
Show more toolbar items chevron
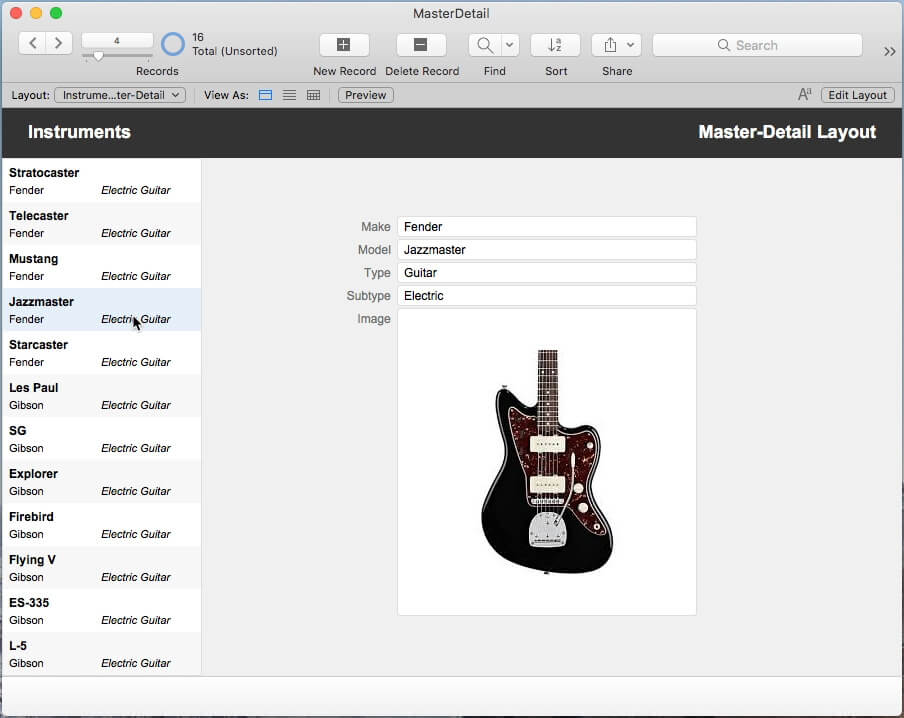[890, 51]
